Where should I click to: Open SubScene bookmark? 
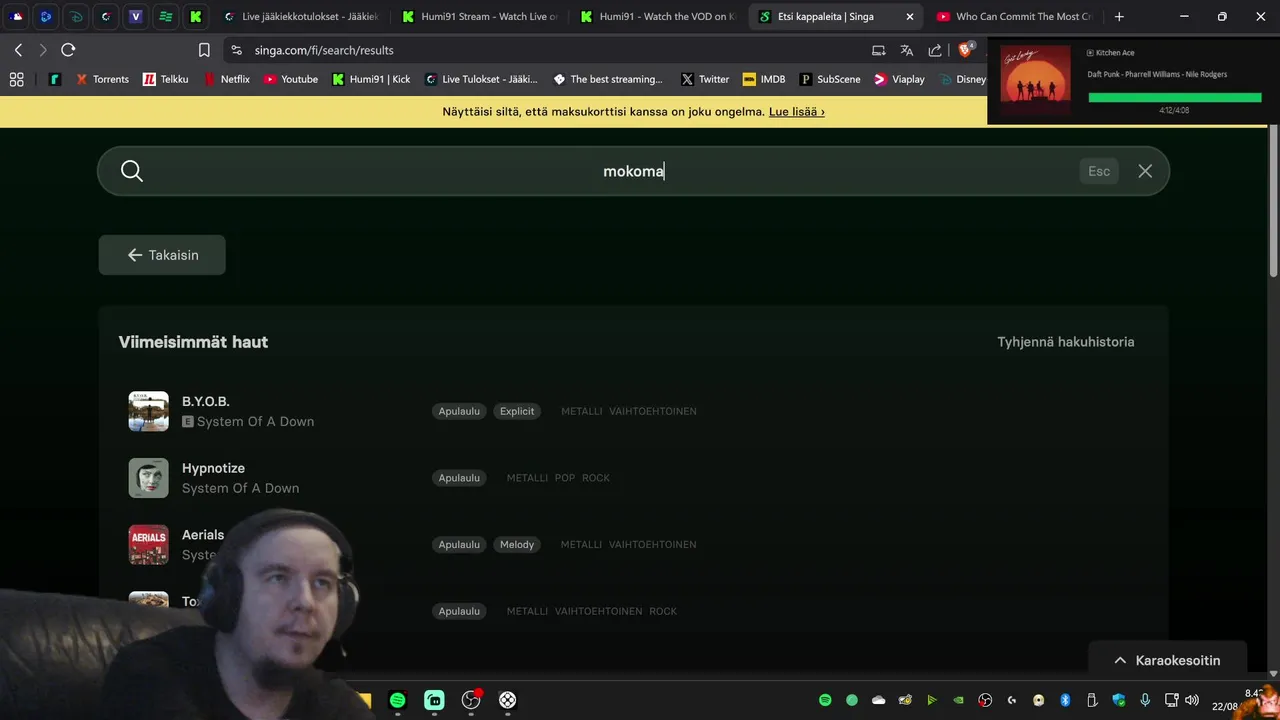(x=830, y=79)
